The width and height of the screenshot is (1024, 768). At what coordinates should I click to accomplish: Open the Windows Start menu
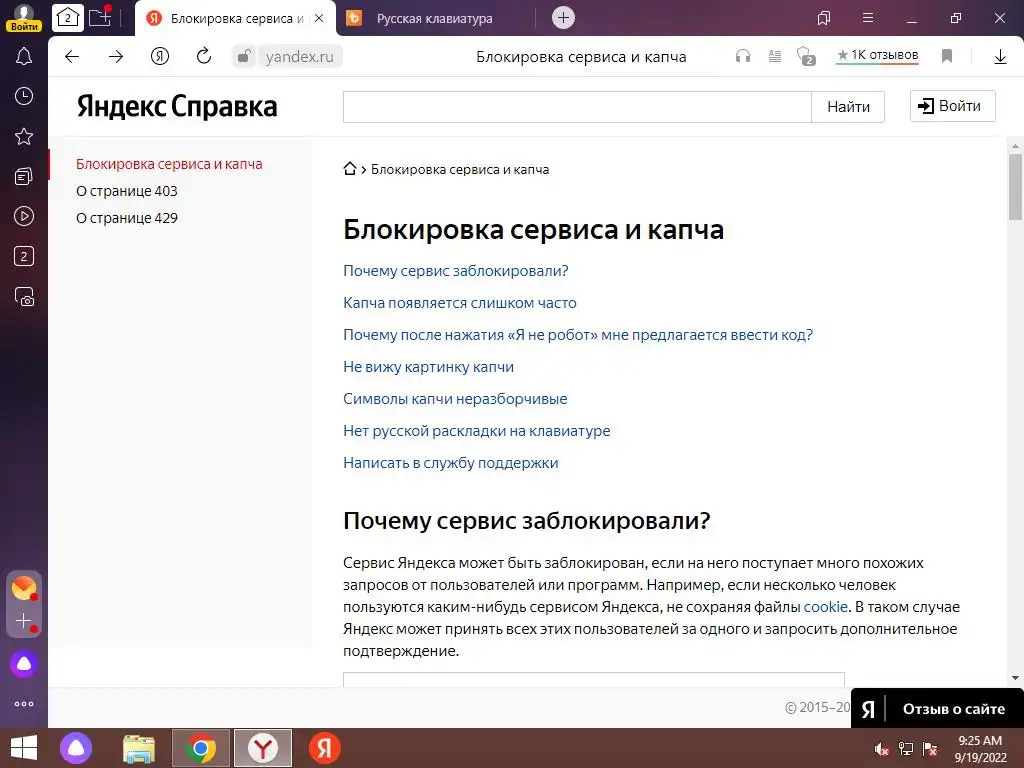[x=24, y=748]
